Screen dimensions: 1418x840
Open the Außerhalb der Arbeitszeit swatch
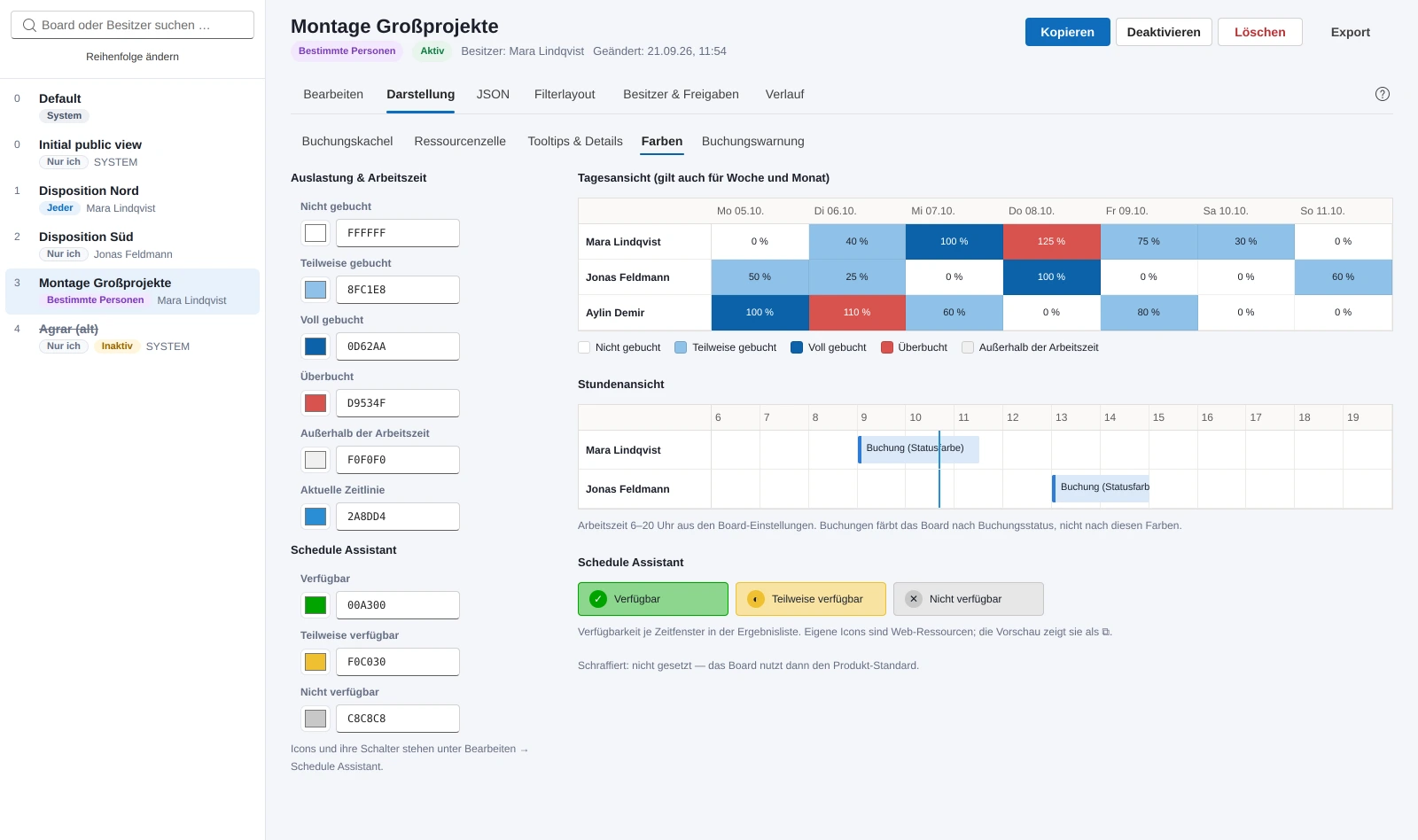[x=316, y=460]
